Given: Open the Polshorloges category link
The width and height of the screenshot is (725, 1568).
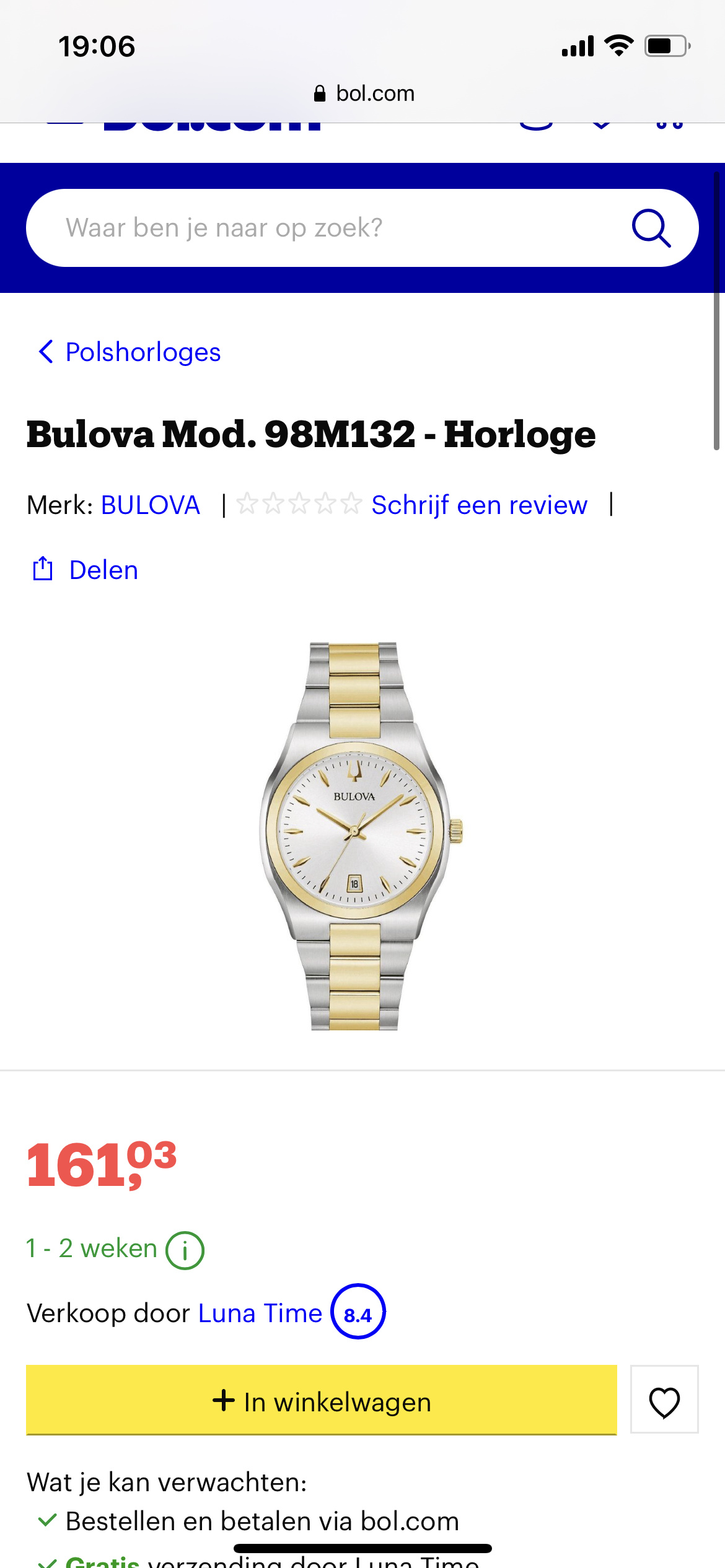Looking at the screenshot, I should click(x=143, y=352).
